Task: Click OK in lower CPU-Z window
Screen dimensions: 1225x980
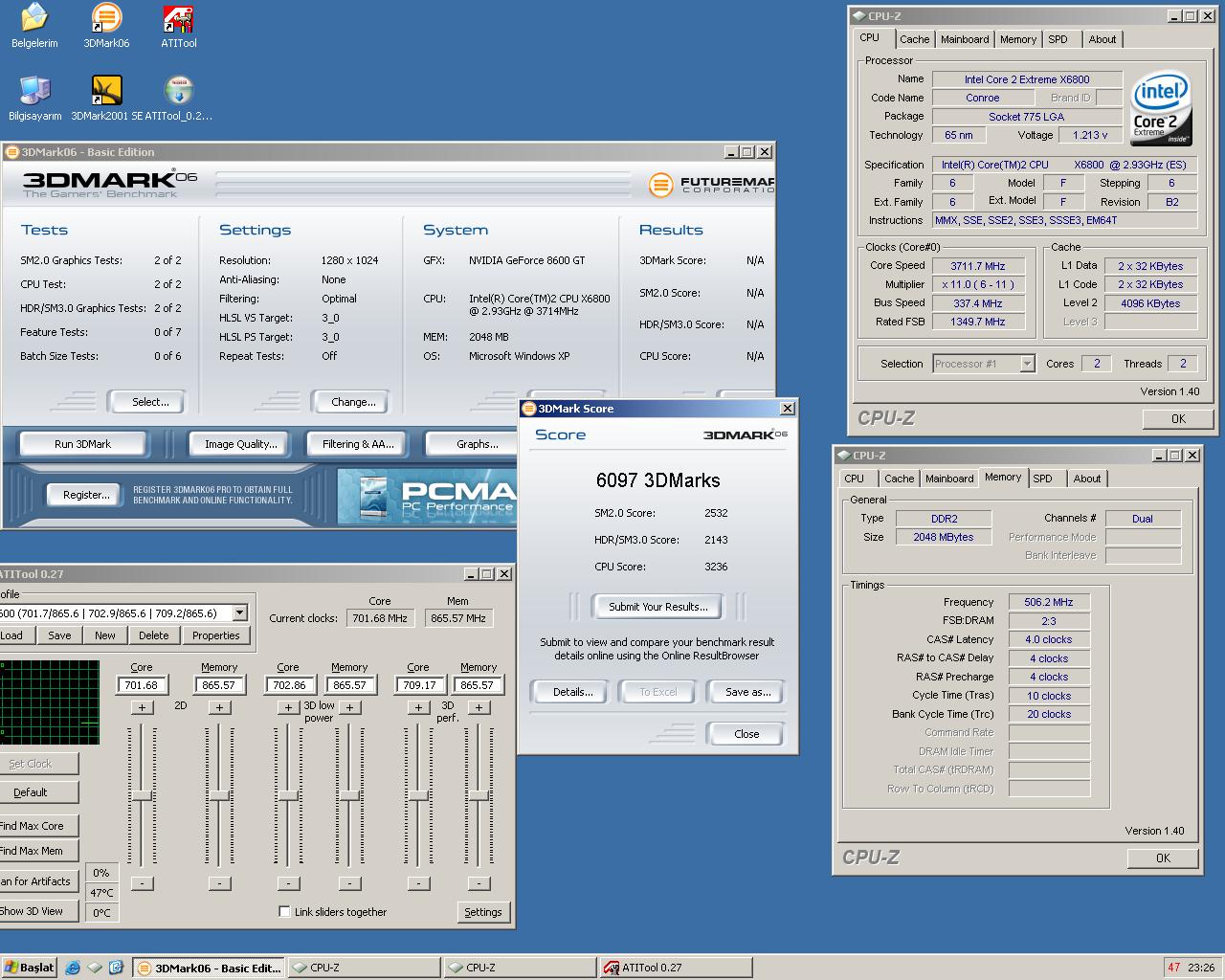Action: pyautogui.click(x=1163, y=857)
